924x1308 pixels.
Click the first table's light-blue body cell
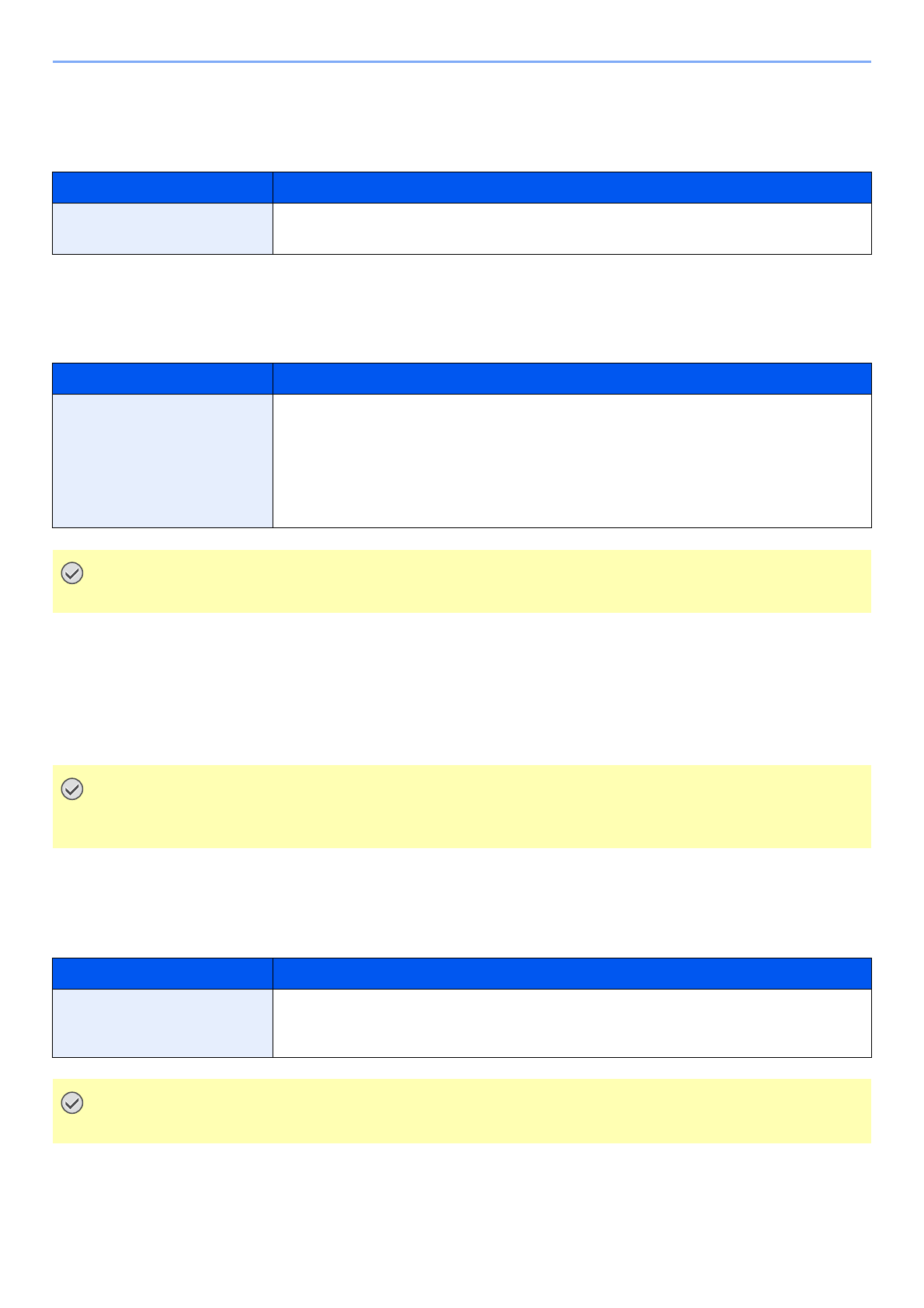[x=162, y=228]
